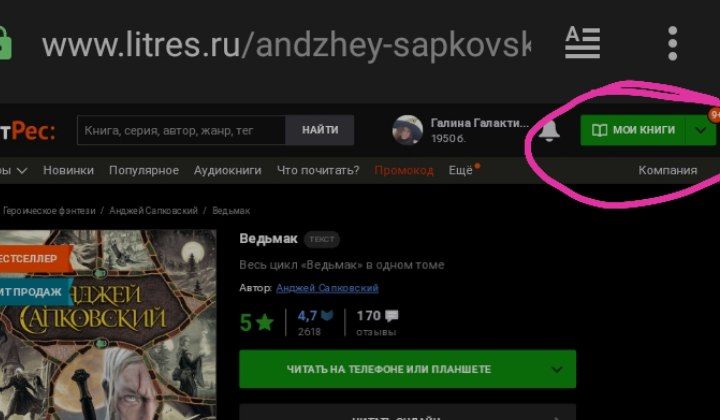
Task: Open notifications bell icon
Action: coord(549,131)
